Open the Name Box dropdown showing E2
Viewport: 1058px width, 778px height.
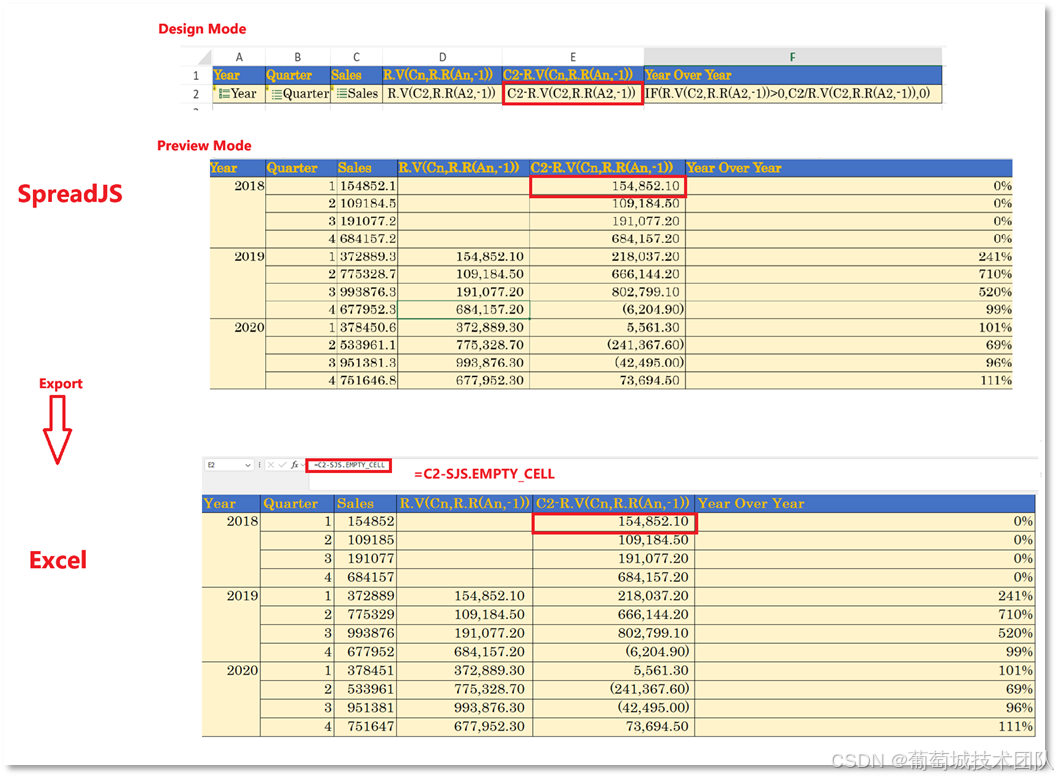click(248, 465)
